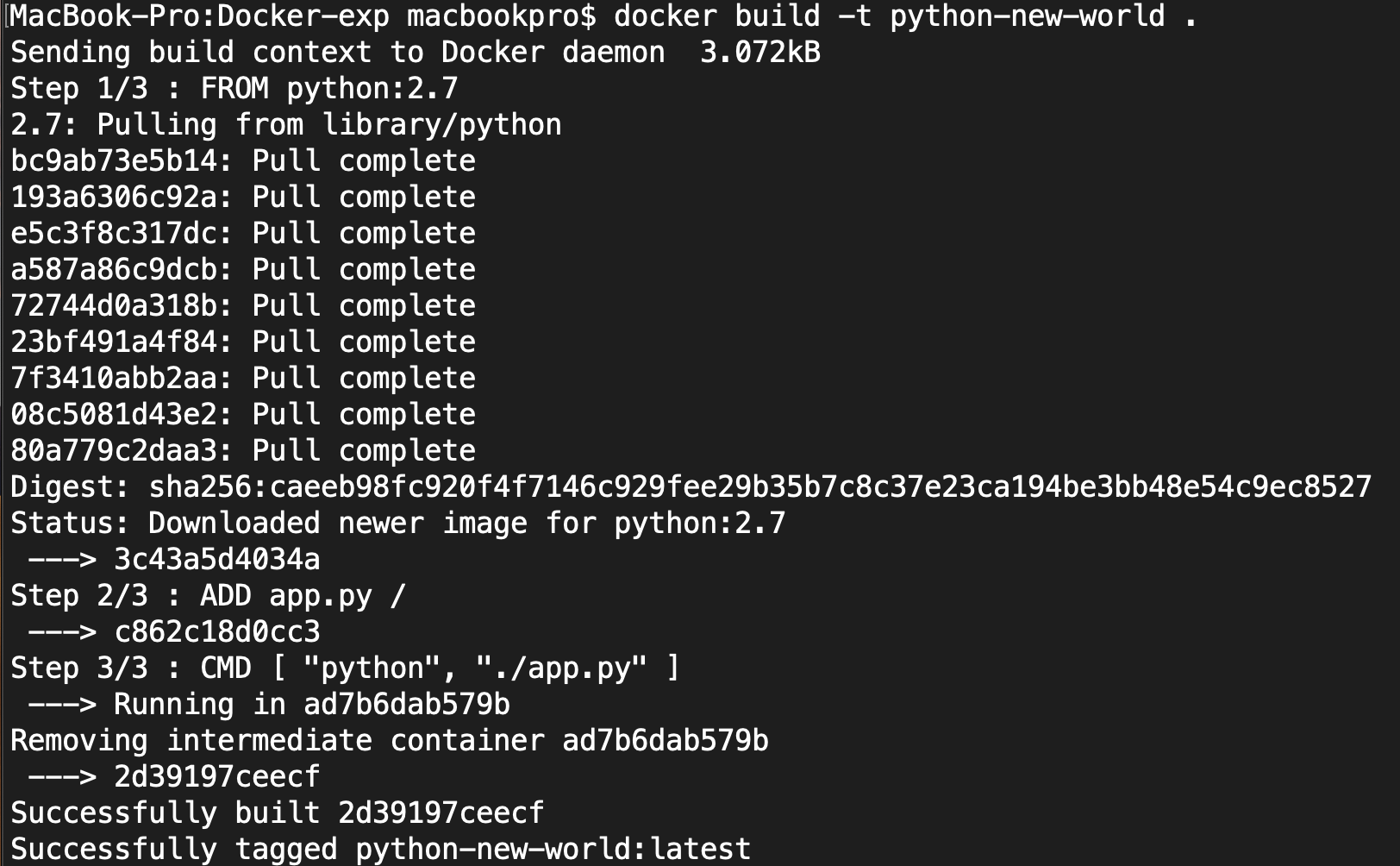The width and height of the screenshot is (1400, 866).
Task: Click the 3.072kB build context size
Action: (759, 53)
